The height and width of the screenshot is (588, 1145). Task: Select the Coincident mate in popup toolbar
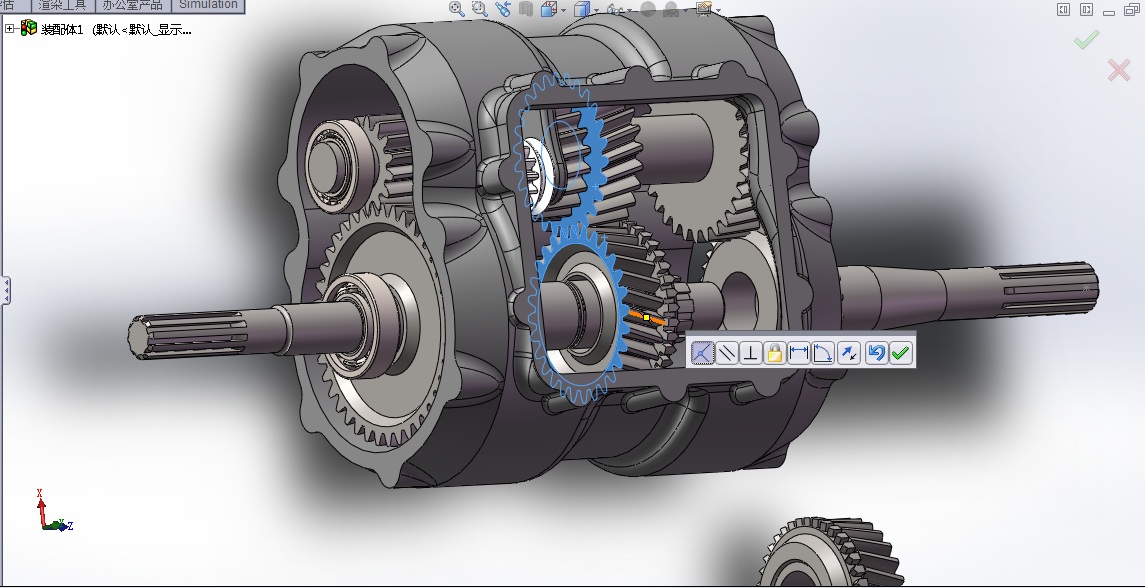click(x=702, y=354)
